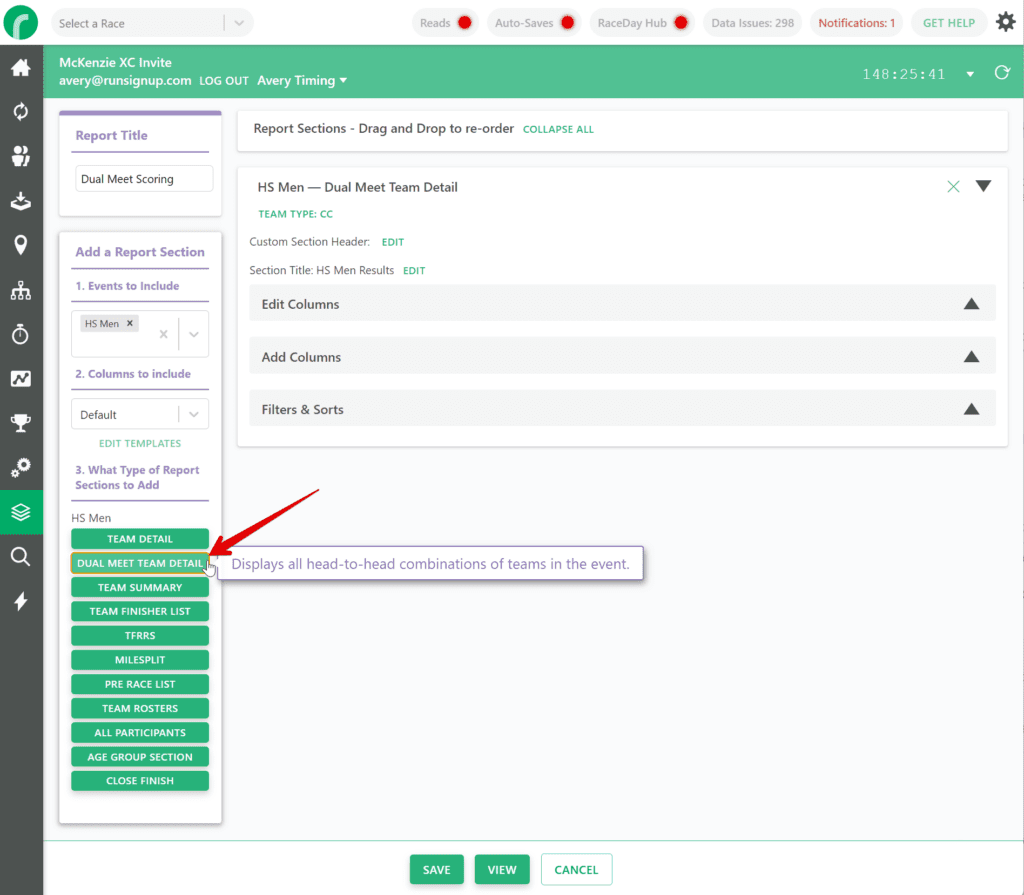
Task: Open the location pin sidebar icon
Action: pos(21,245)
